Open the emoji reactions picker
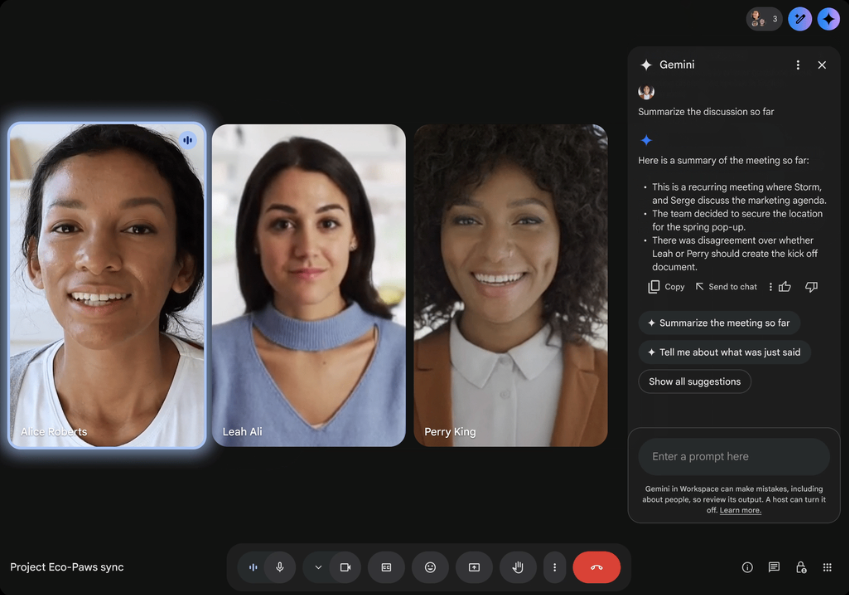The height and width of the screenshot is (595, 849). 430,567
